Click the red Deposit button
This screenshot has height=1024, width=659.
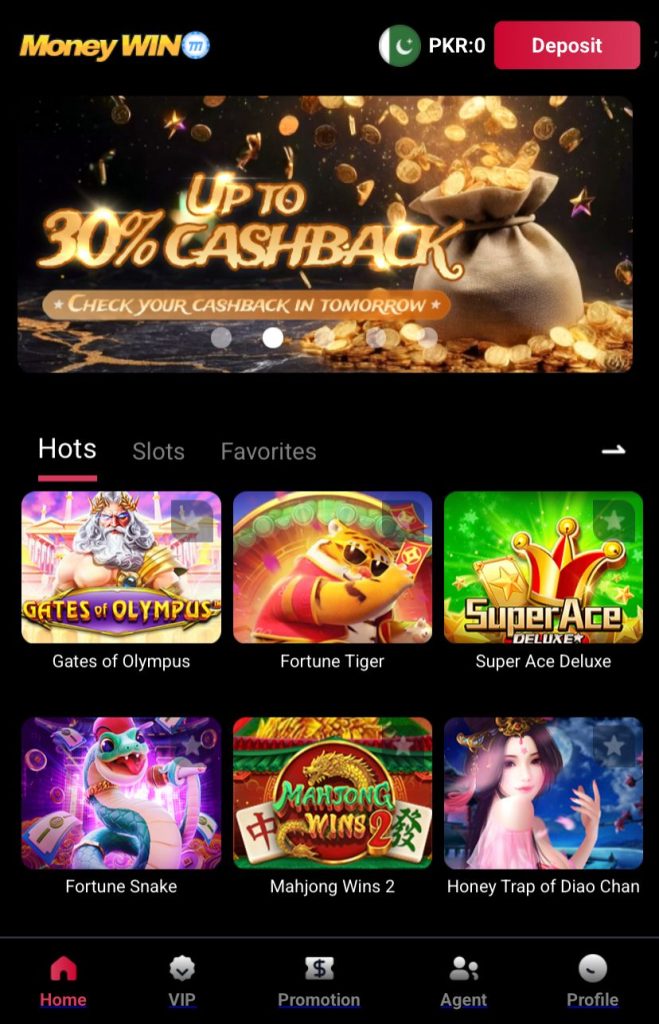click(x=567, y=45)
